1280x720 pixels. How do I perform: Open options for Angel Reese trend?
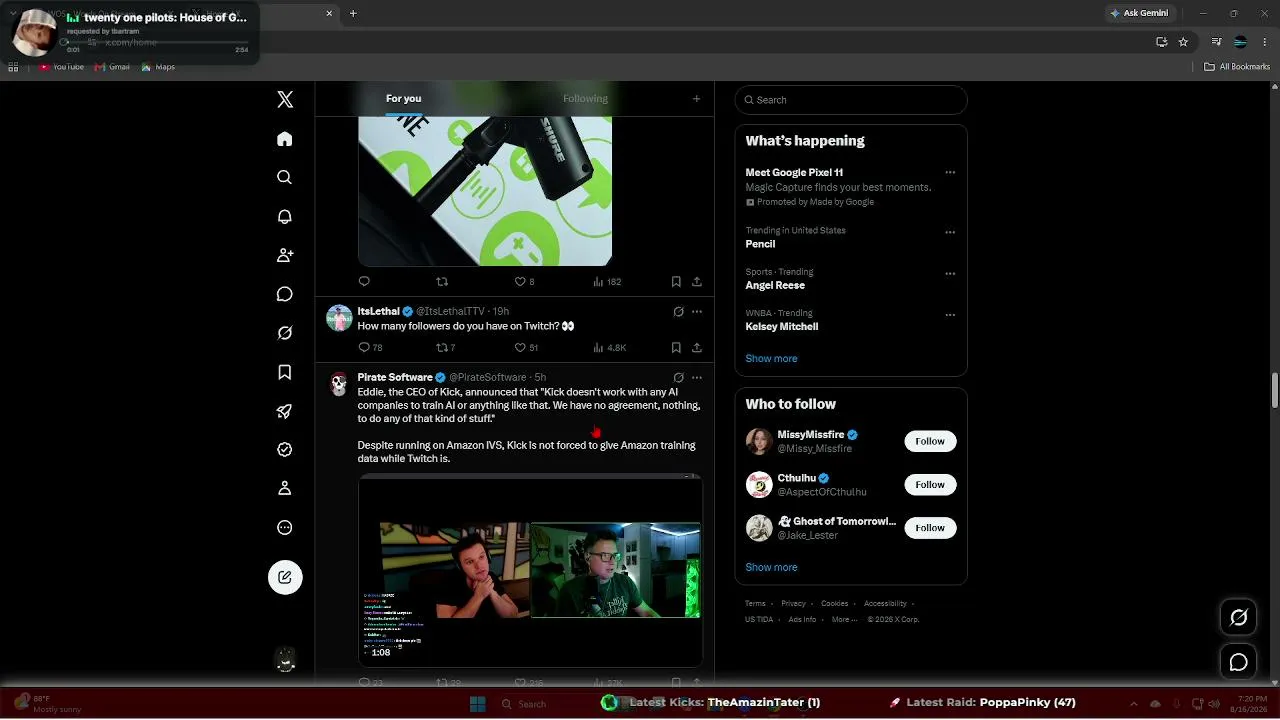[950, 273]
